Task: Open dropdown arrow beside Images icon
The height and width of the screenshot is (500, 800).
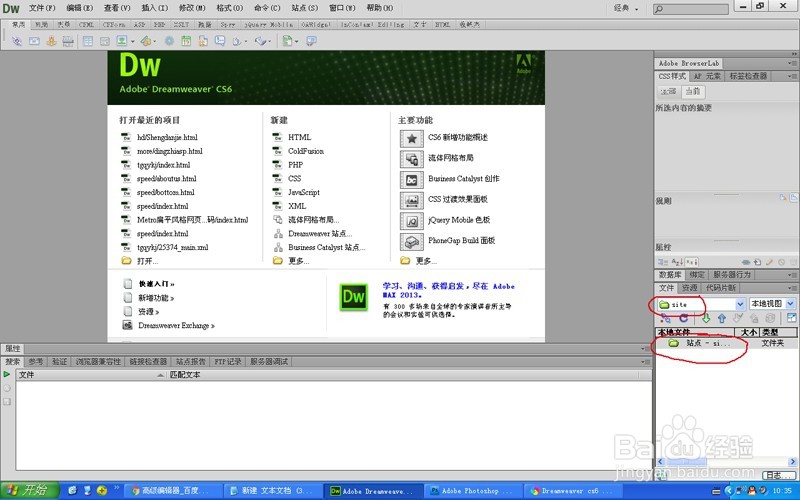Action: point(133,41)
